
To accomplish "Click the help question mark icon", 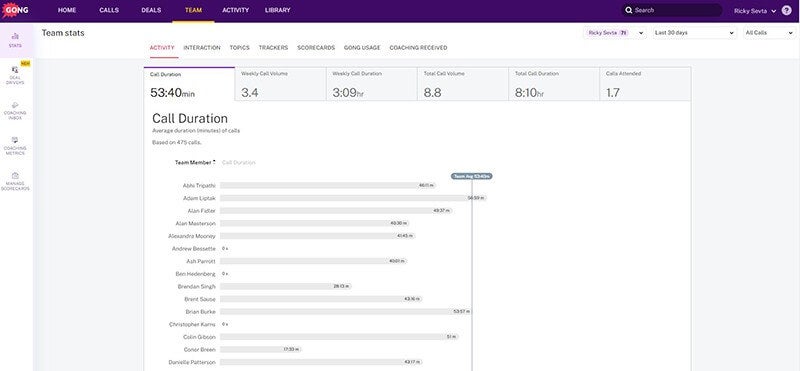I will 786,10.
